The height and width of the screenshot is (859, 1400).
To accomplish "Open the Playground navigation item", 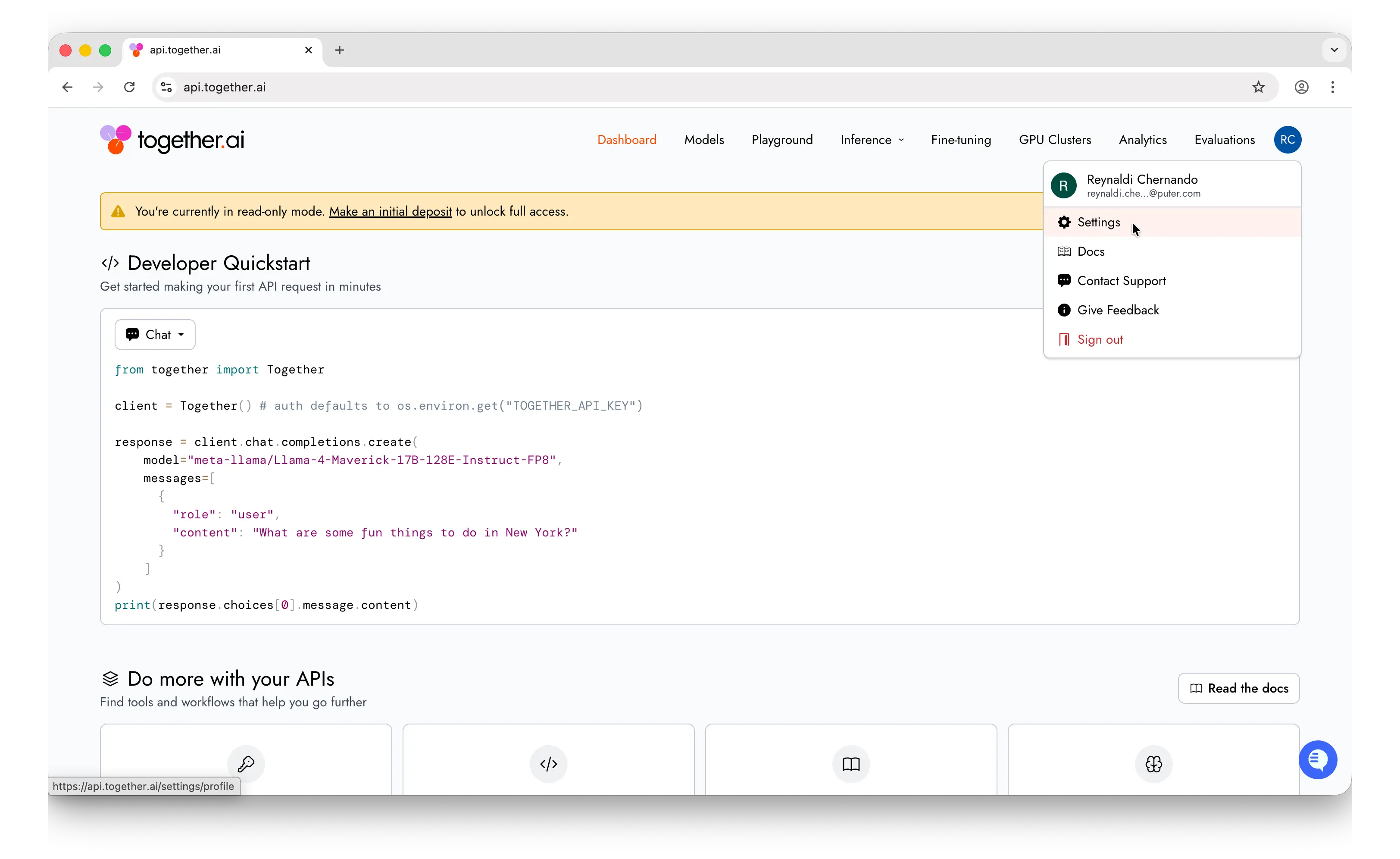I will coord(782,139).
